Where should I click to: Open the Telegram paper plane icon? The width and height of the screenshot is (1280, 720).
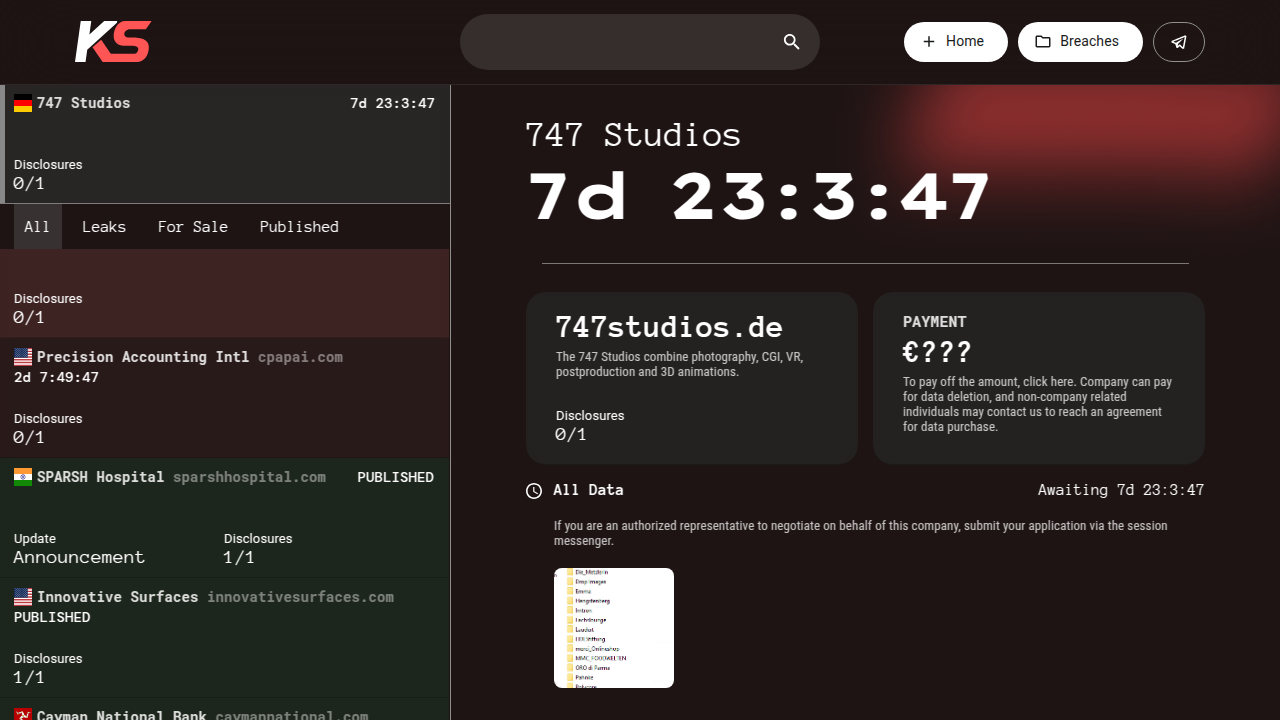pos(1178,42)
